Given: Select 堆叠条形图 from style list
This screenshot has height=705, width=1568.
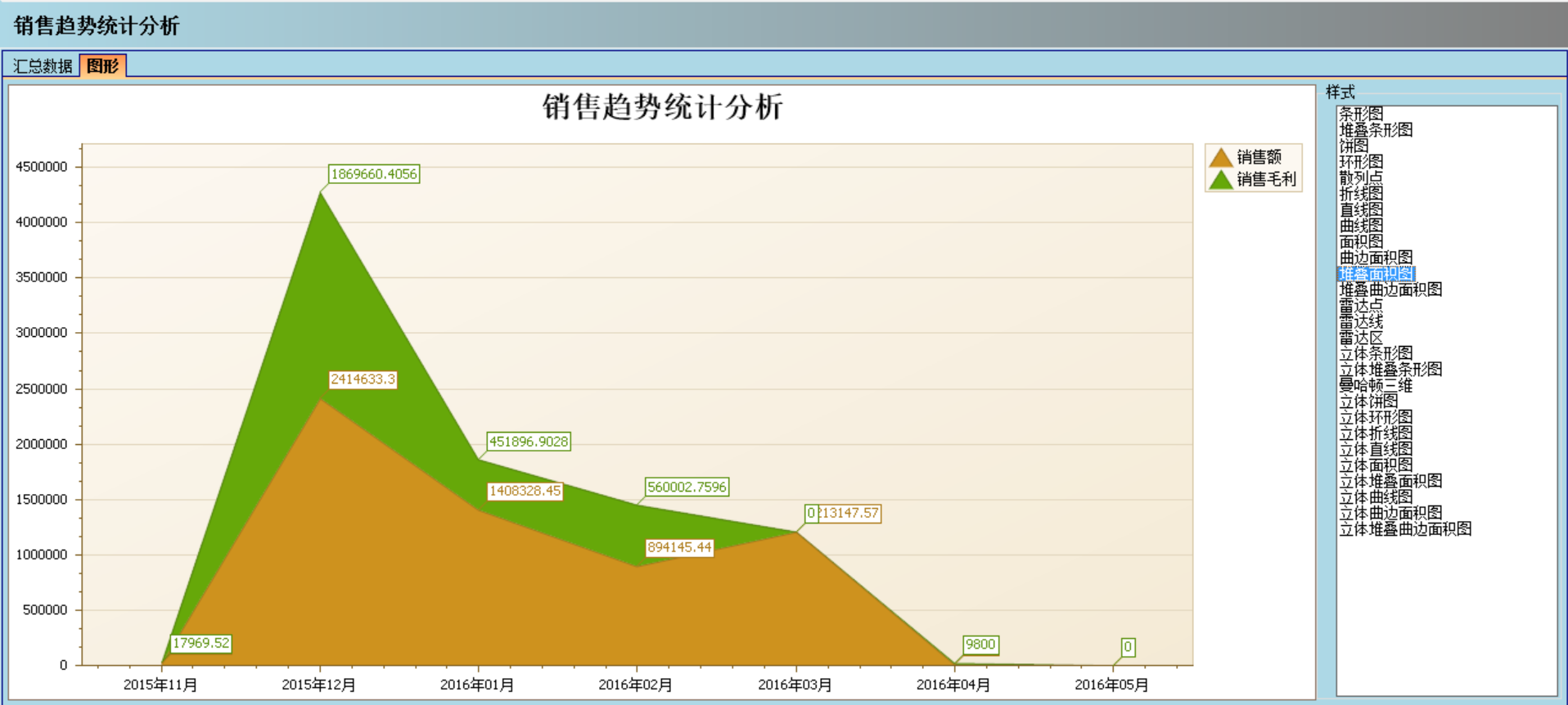Looking at the screenshot, I should coord(1376,130).
